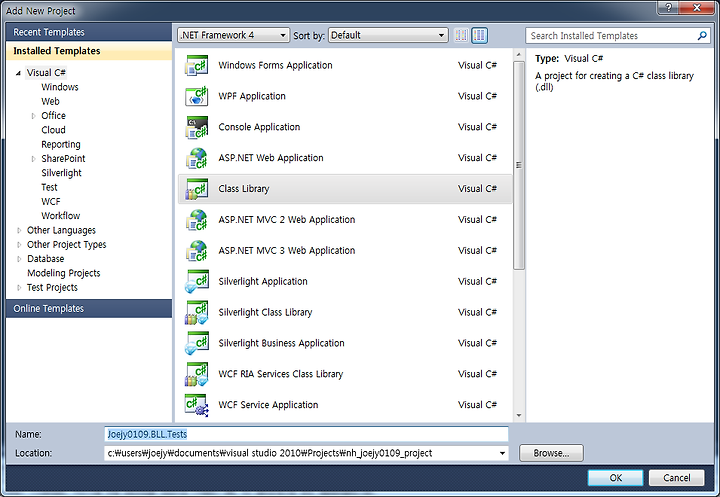720x497 pixels.
Task: Click the Silverlight Application template icon
Action: point(197,282)
